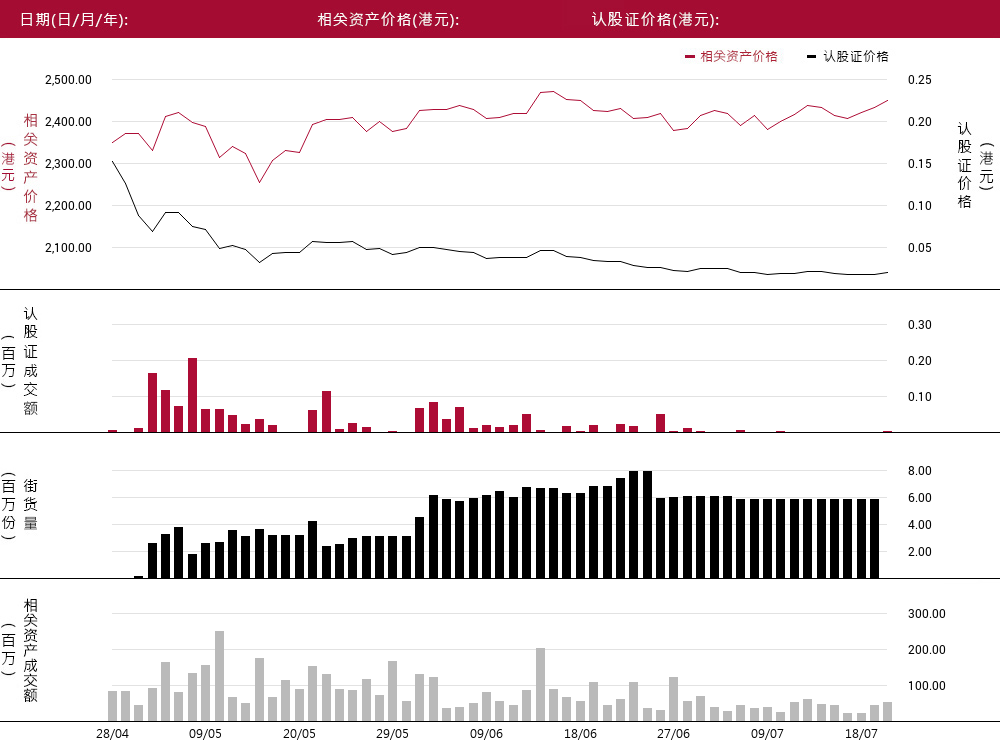1000x751 pixels.
Task: Click the 2,400.00 left axis value
Action: pyautogui.click(x=68, y=122)
